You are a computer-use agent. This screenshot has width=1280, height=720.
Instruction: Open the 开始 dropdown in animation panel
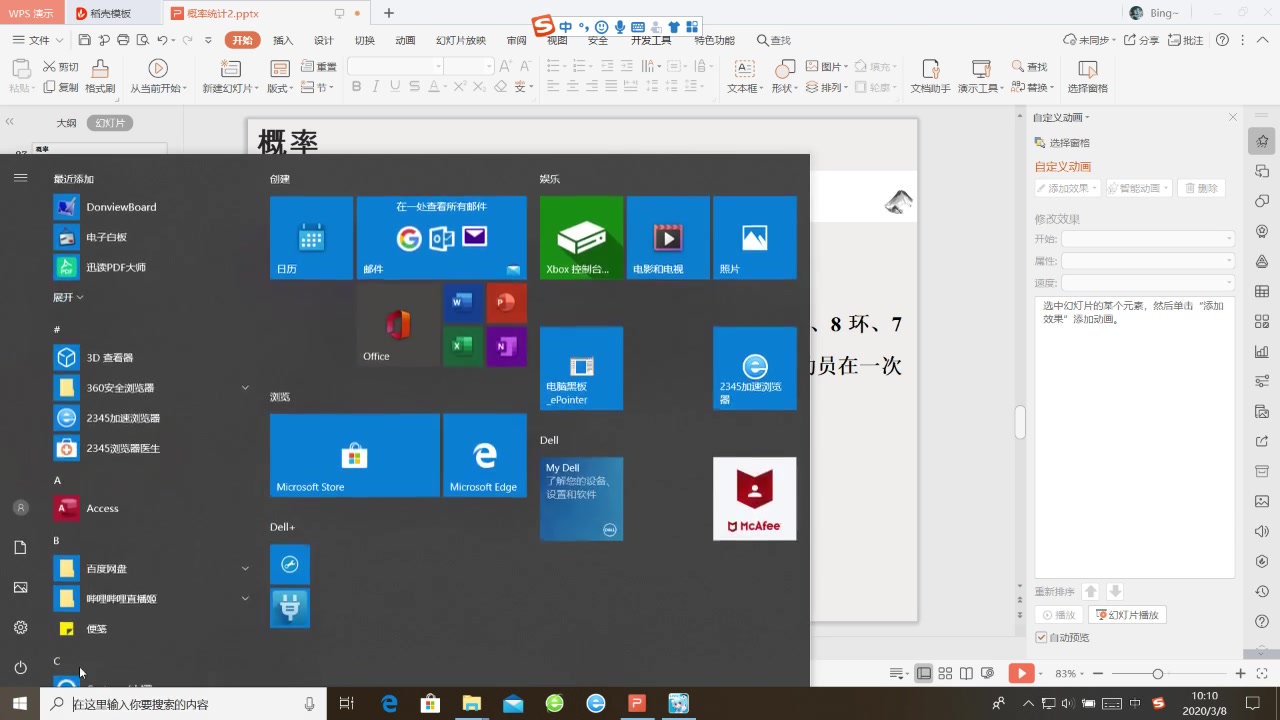[1147, 239]
